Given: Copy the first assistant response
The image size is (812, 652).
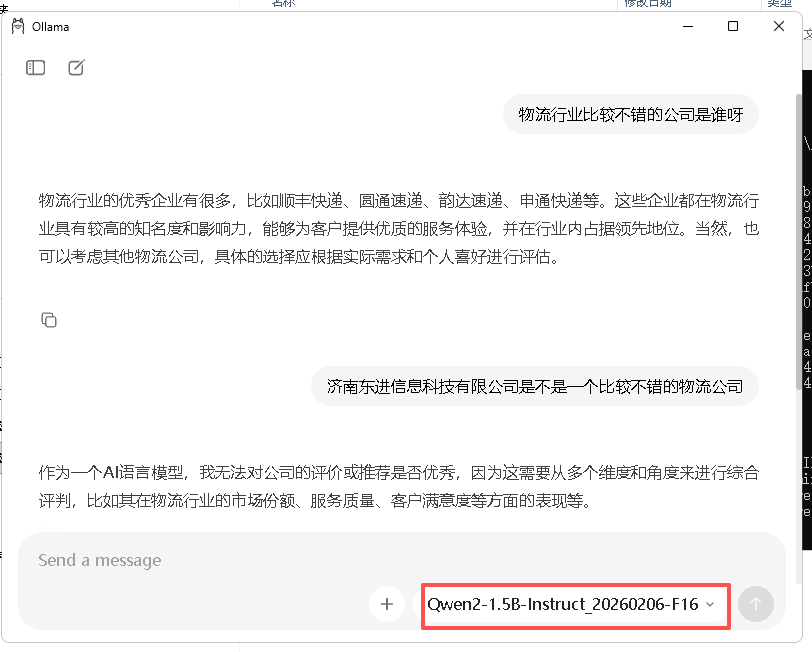Looking at the screenshot, I should point(49,320).
